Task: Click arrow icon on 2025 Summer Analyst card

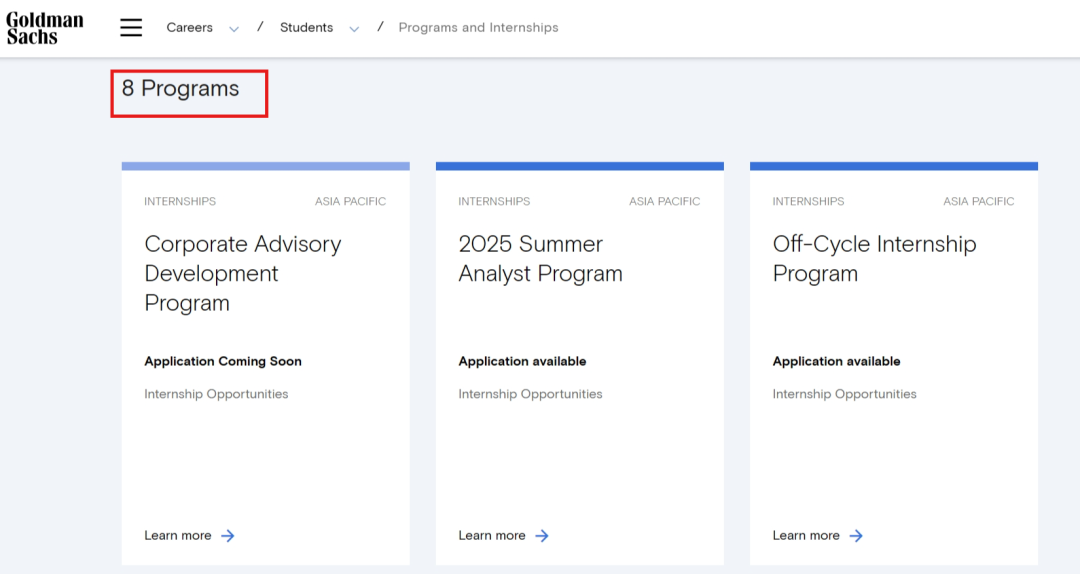Action: point(542,535)
